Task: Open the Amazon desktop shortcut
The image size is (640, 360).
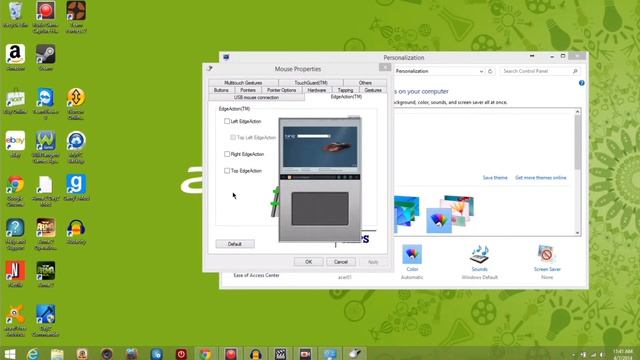Action: 15,58
